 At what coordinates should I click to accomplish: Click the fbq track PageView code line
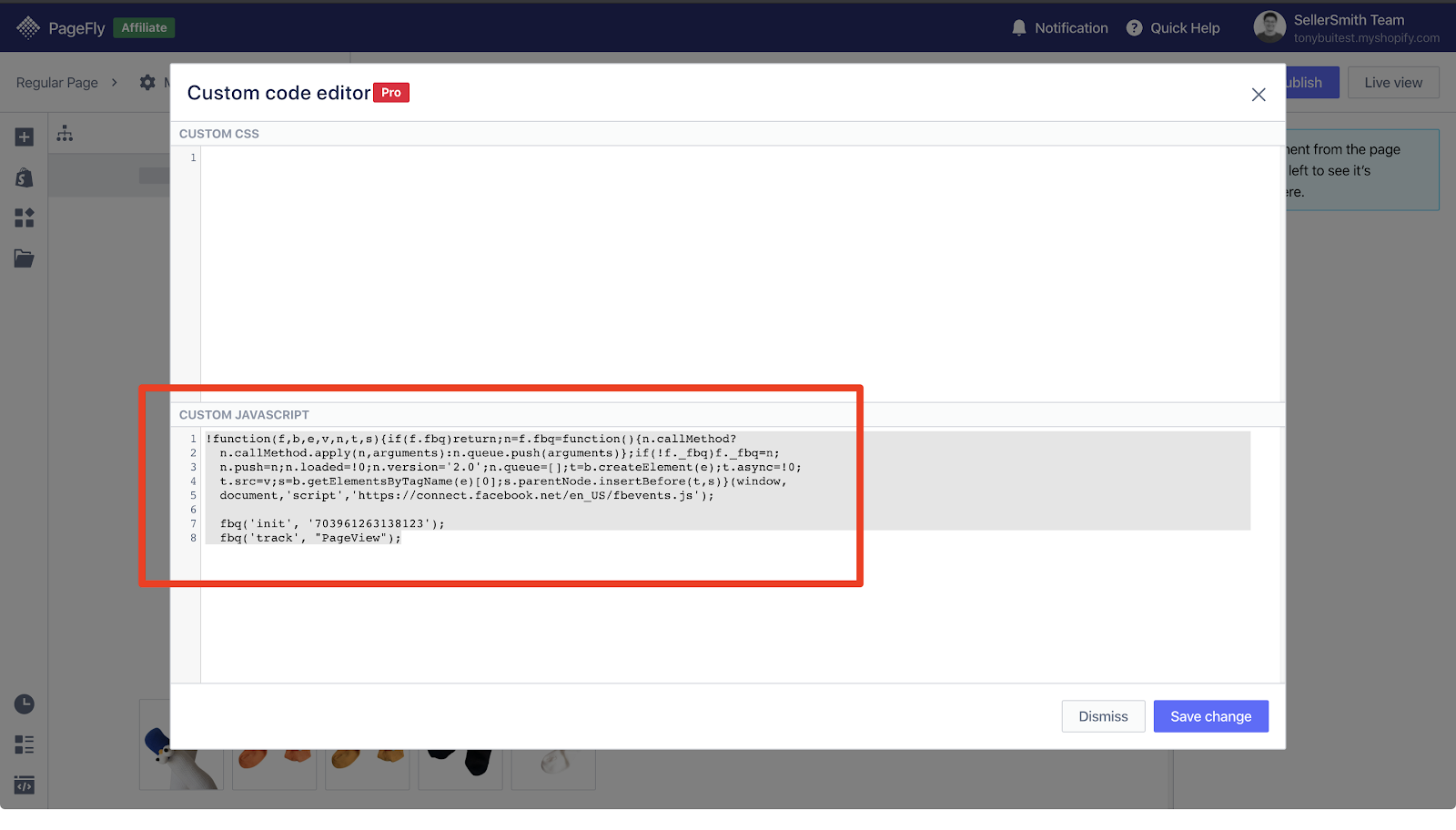click(309, 538)
